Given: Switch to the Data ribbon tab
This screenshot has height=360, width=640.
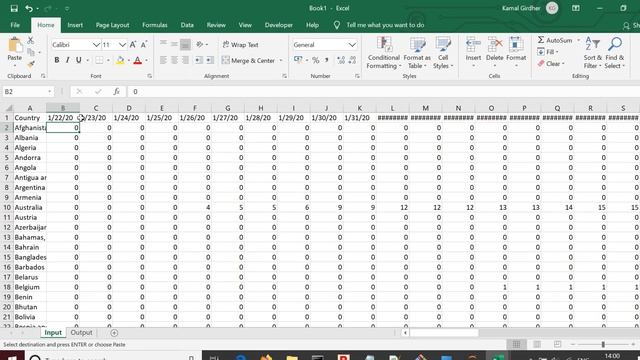Looking at the screenshot, I should pos(187,25).
